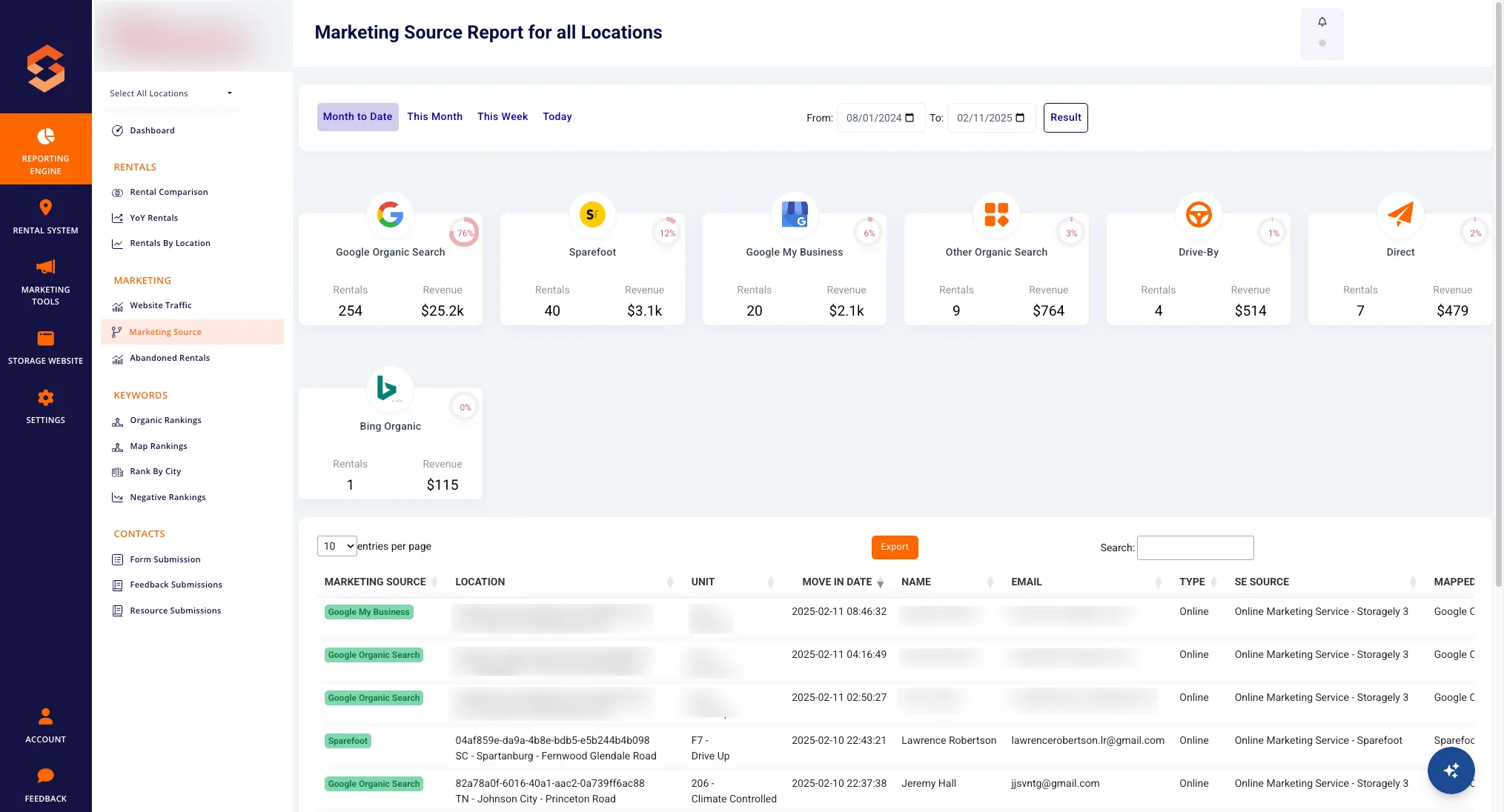Image resolution: width=1504 pixels, height=812 pixels.
Task: Open the From date picker calendar
Action: (910, 118)
